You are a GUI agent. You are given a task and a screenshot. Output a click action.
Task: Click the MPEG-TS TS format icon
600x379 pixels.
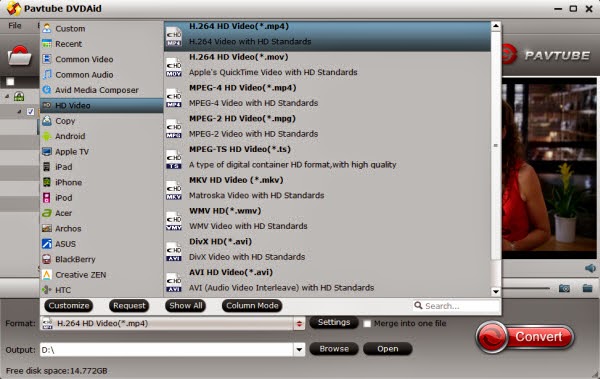pos(174,159)
